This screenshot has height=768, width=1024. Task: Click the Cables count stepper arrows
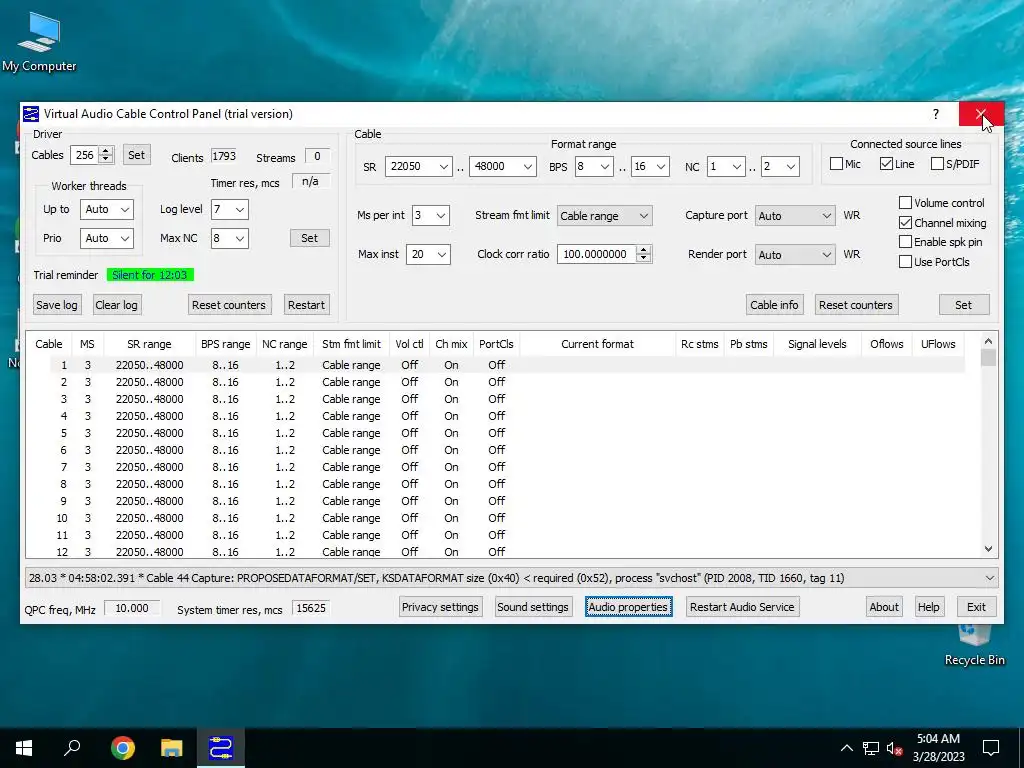point(106,155)
